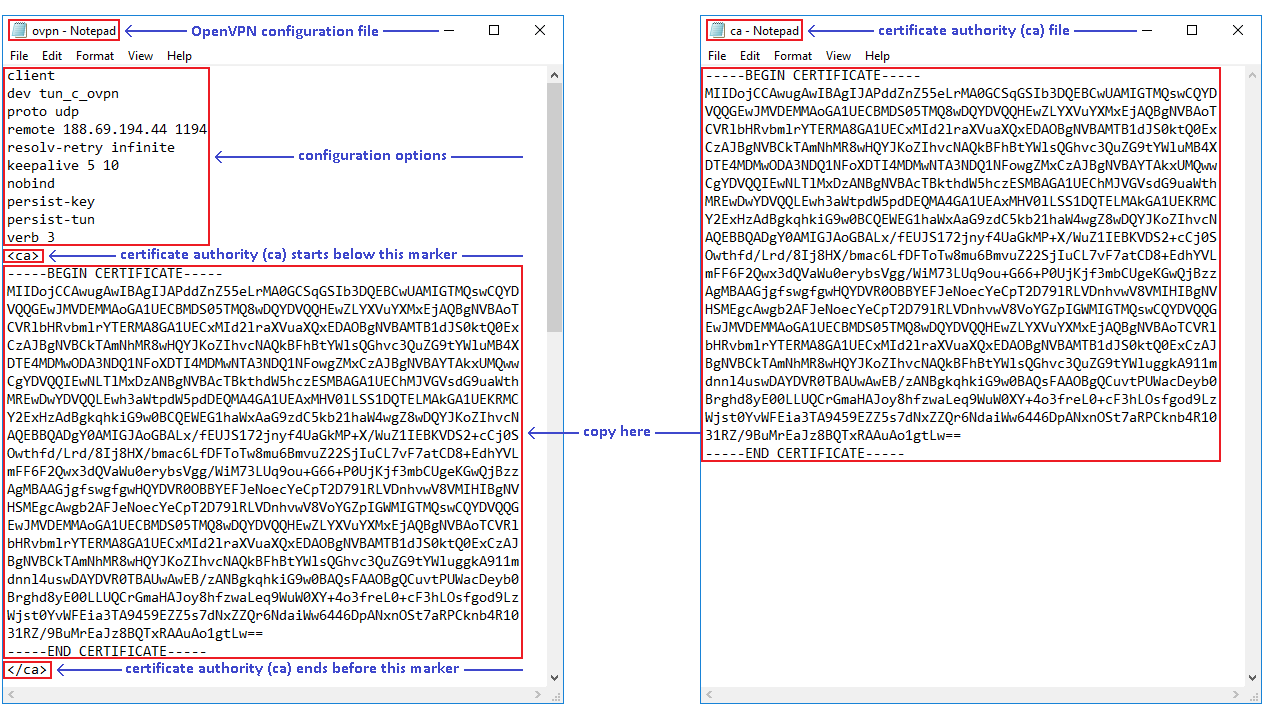Minimize the ca Notepad window
The height and width of the screenshot is (719, 1277).
(1146, 31)
